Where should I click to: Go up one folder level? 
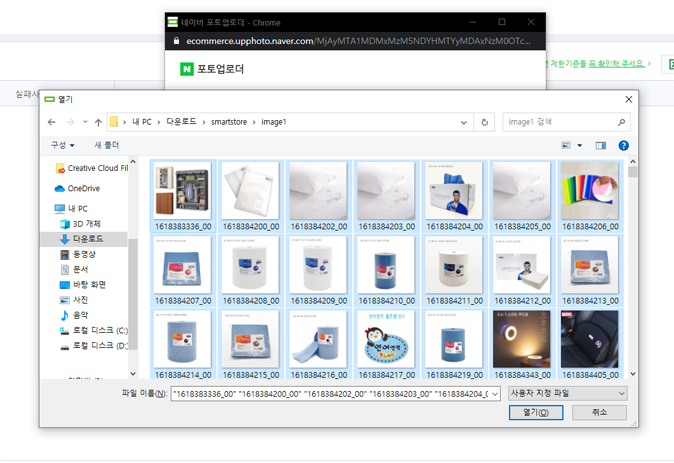(x=98, y=122)
